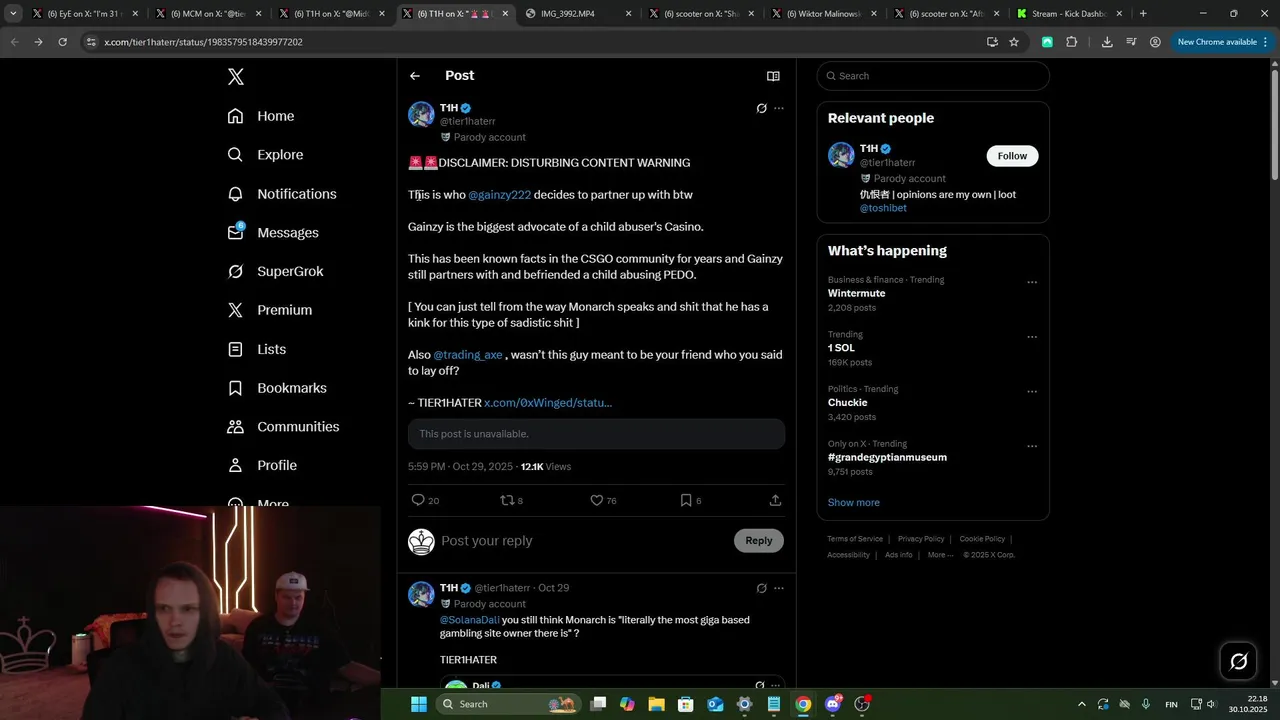
Task: Go back with the Post arrow
Action: click(x=414, y=76)
